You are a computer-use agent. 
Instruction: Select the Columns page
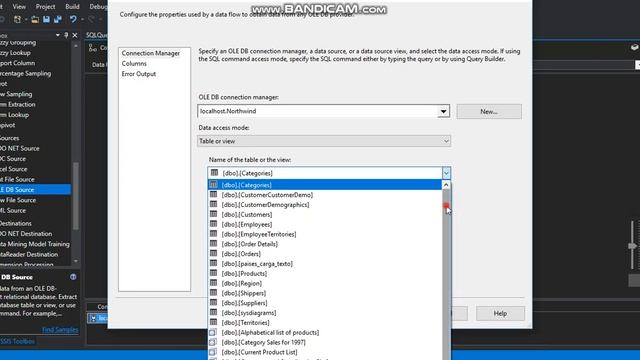[134, 64]
